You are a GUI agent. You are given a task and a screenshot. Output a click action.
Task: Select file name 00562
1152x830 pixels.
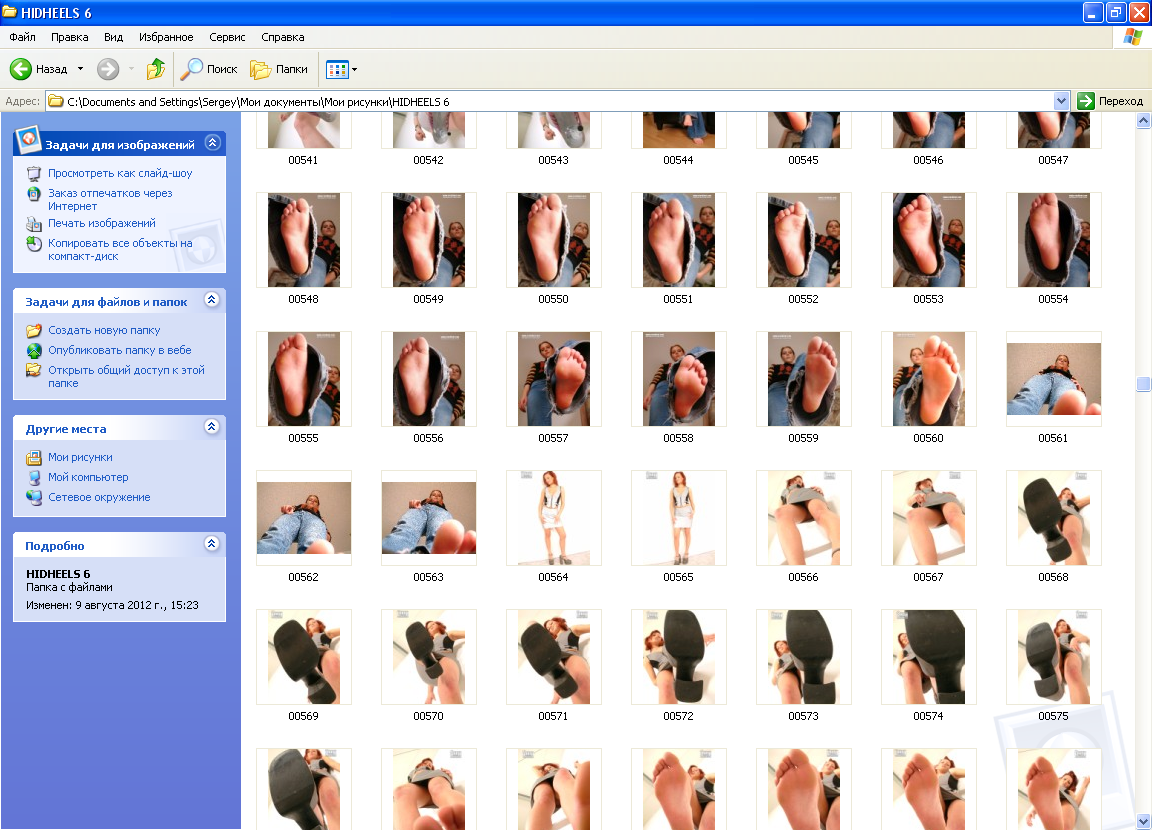[x=303, y=577]
